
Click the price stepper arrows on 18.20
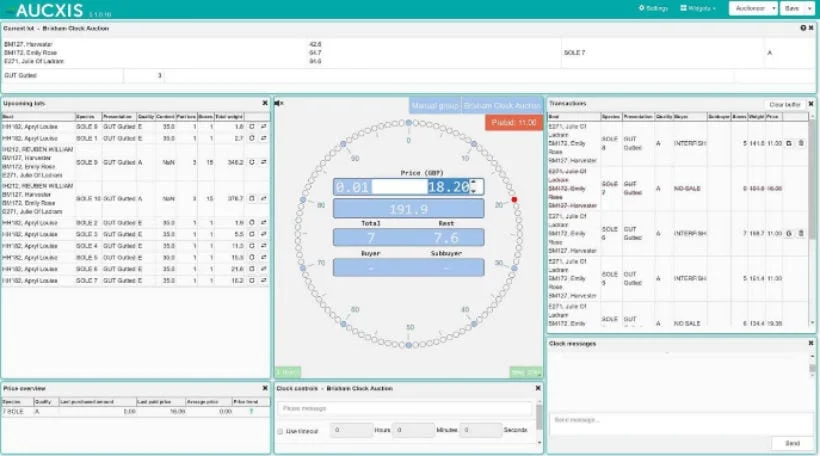(476, 186)
